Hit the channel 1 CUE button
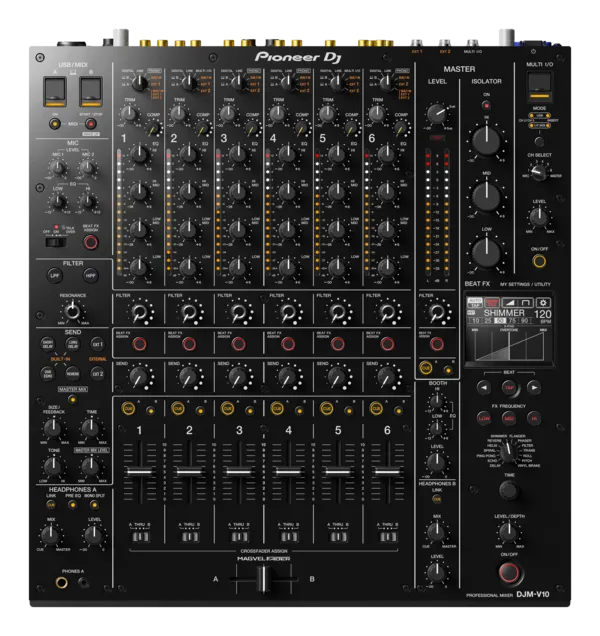Viewport: 600px width, 636px height. (128, 408)
